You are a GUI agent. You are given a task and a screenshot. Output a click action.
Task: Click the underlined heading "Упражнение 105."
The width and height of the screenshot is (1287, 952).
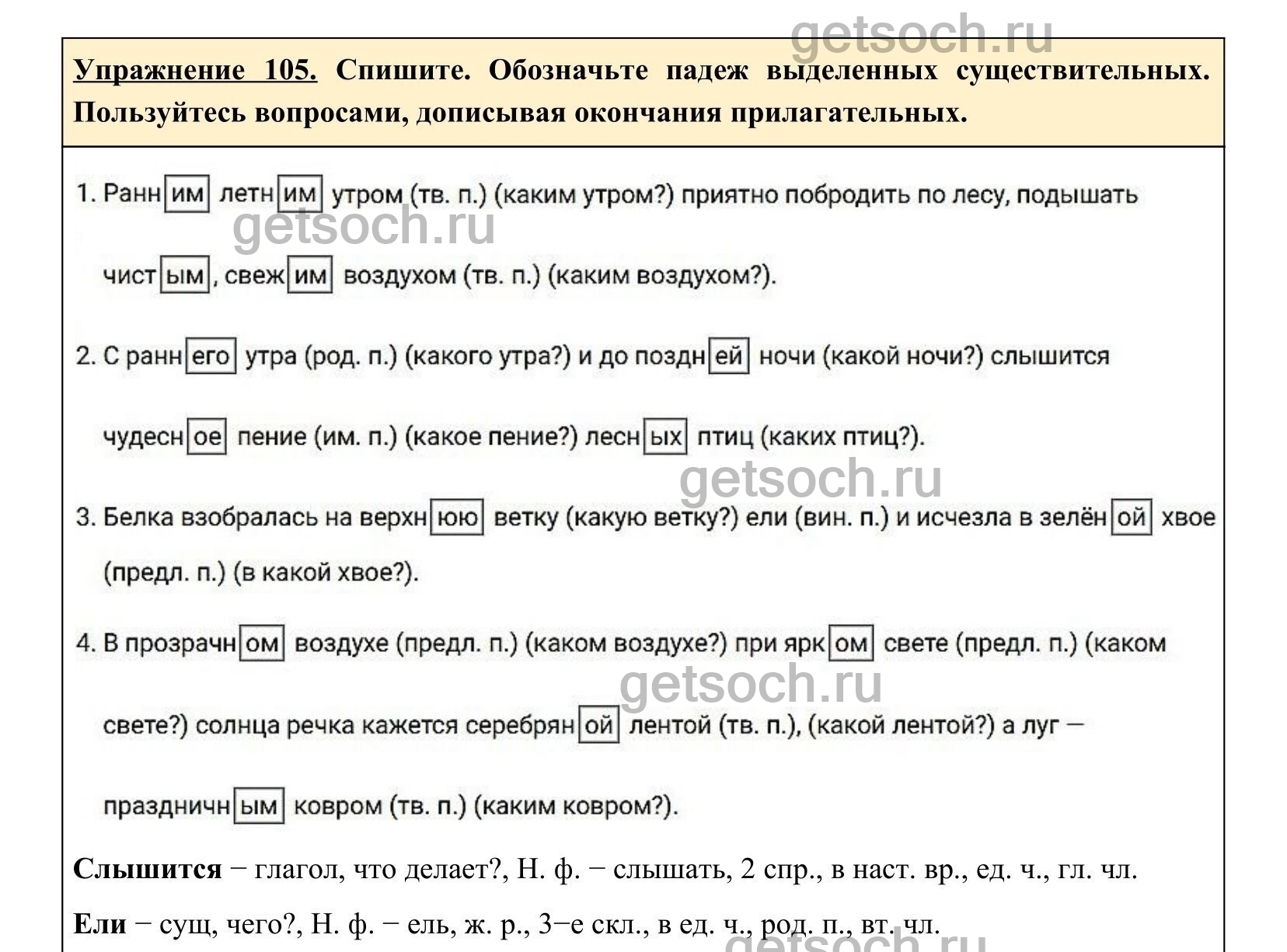point(195,71)
